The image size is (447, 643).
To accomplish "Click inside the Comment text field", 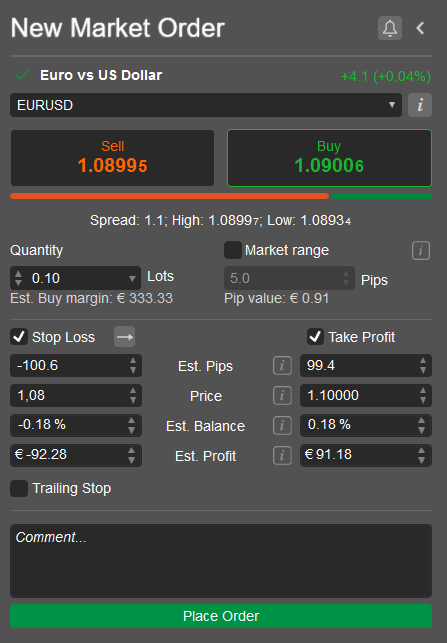I will (221, 561).
